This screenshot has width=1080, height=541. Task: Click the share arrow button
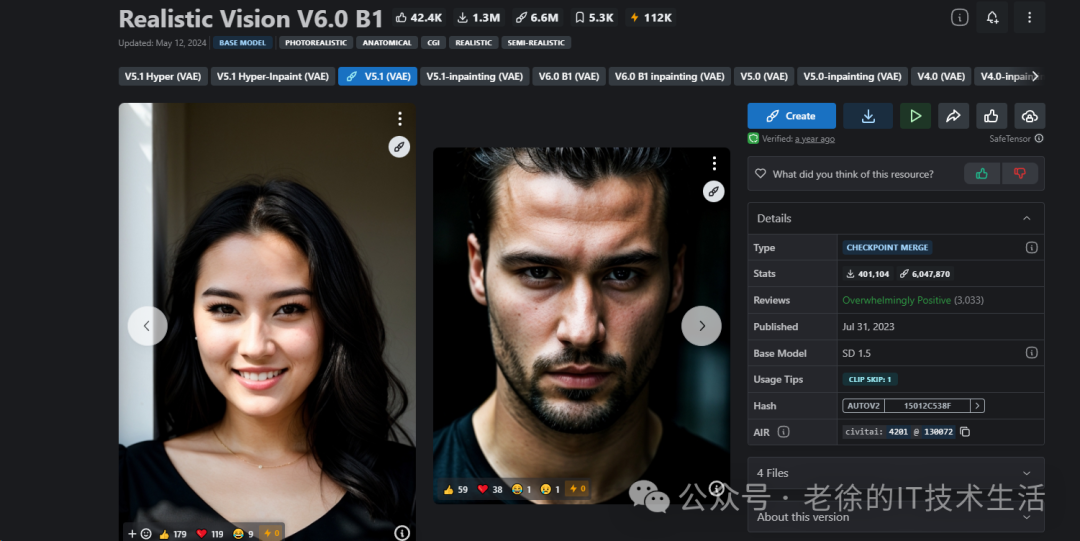pos(953,116)
